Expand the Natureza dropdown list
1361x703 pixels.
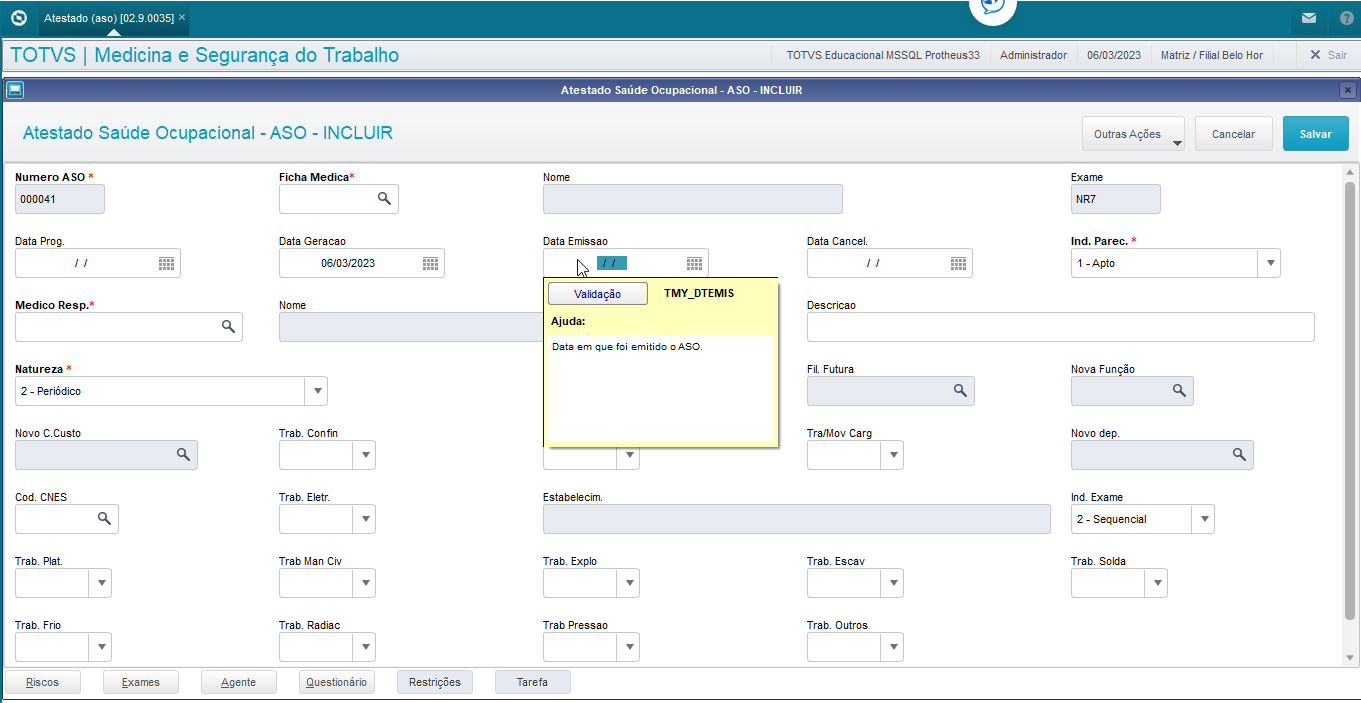316,391
